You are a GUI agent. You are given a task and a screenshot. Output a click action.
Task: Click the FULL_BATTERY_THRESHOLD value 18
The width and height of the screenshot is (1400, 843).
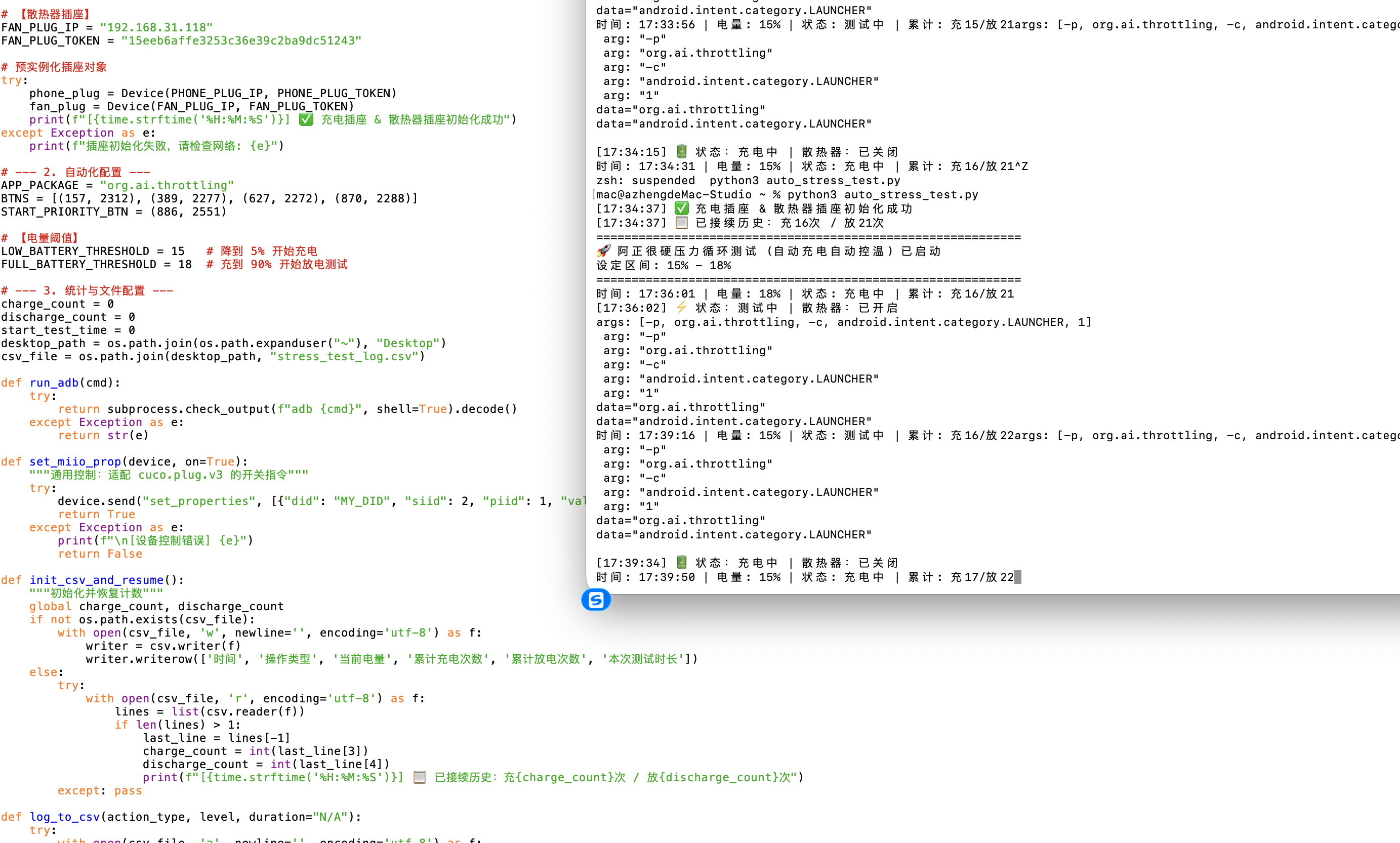point(185,264)
